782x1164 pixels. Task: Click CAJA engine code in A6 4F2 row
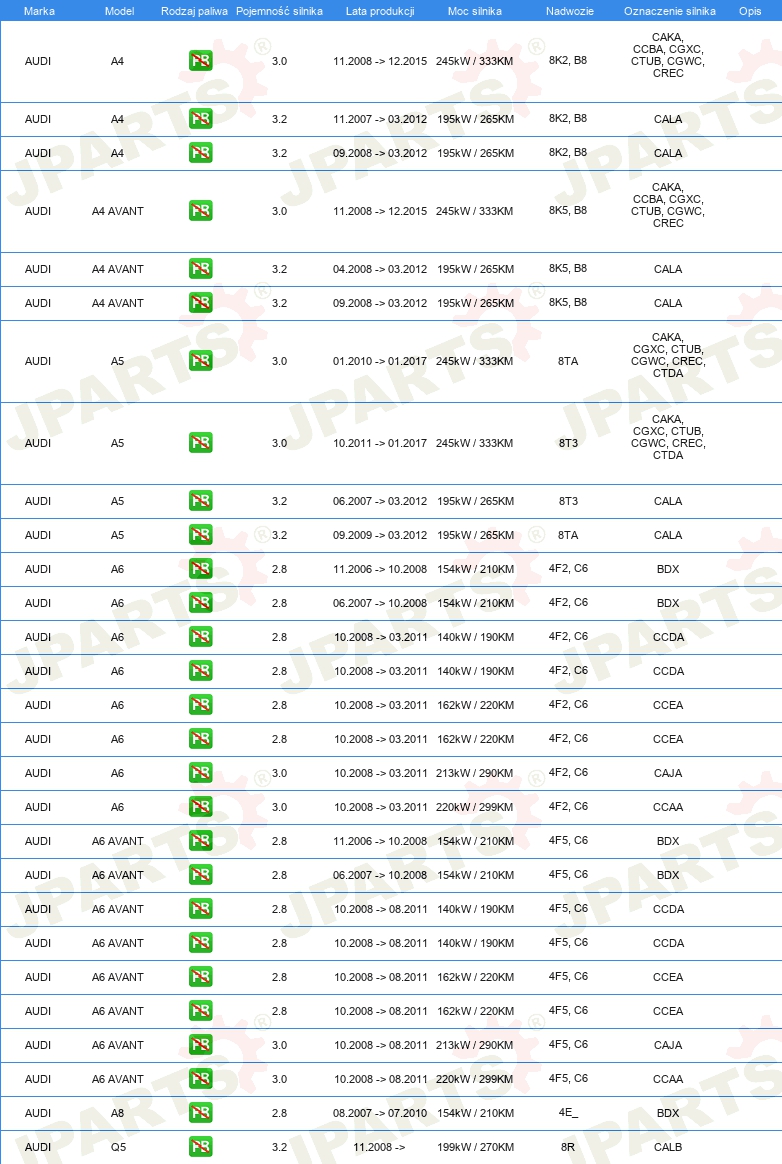click(668, 774)
